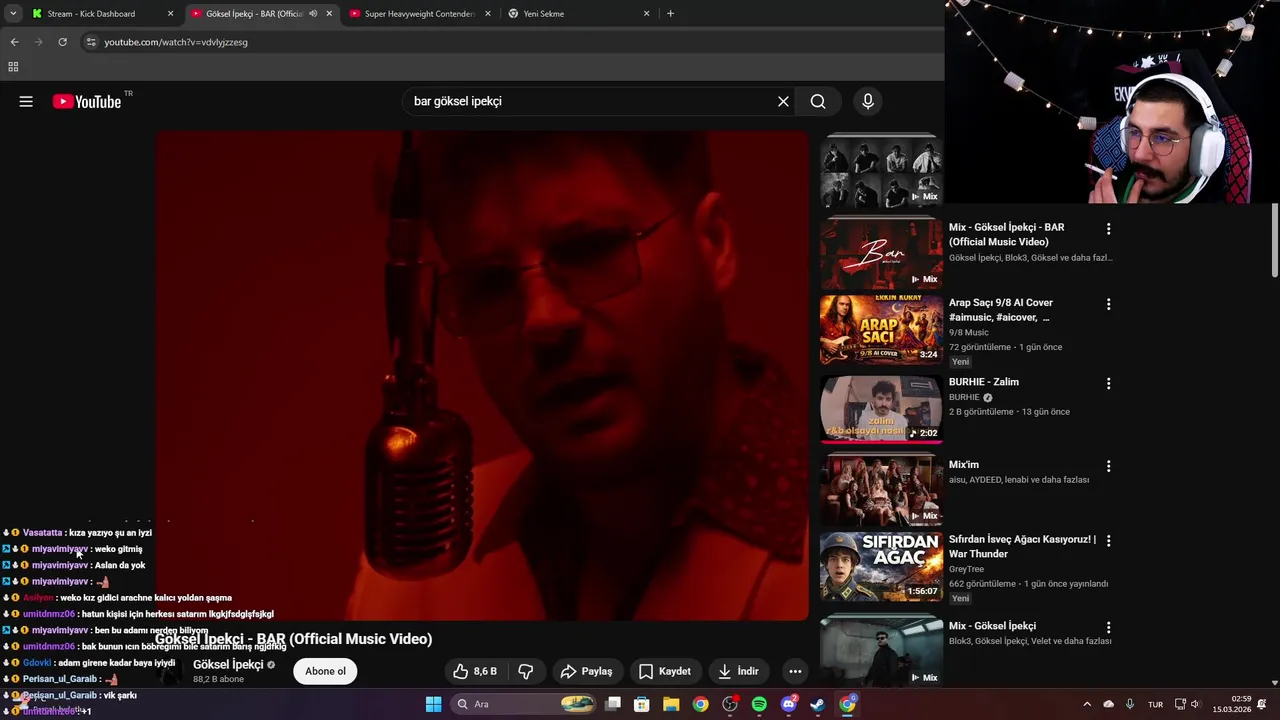Switch to Super Heavyweight Contender tab
Image resolution: width=1280 pixels, height=720 pixels.
(419, 14)
